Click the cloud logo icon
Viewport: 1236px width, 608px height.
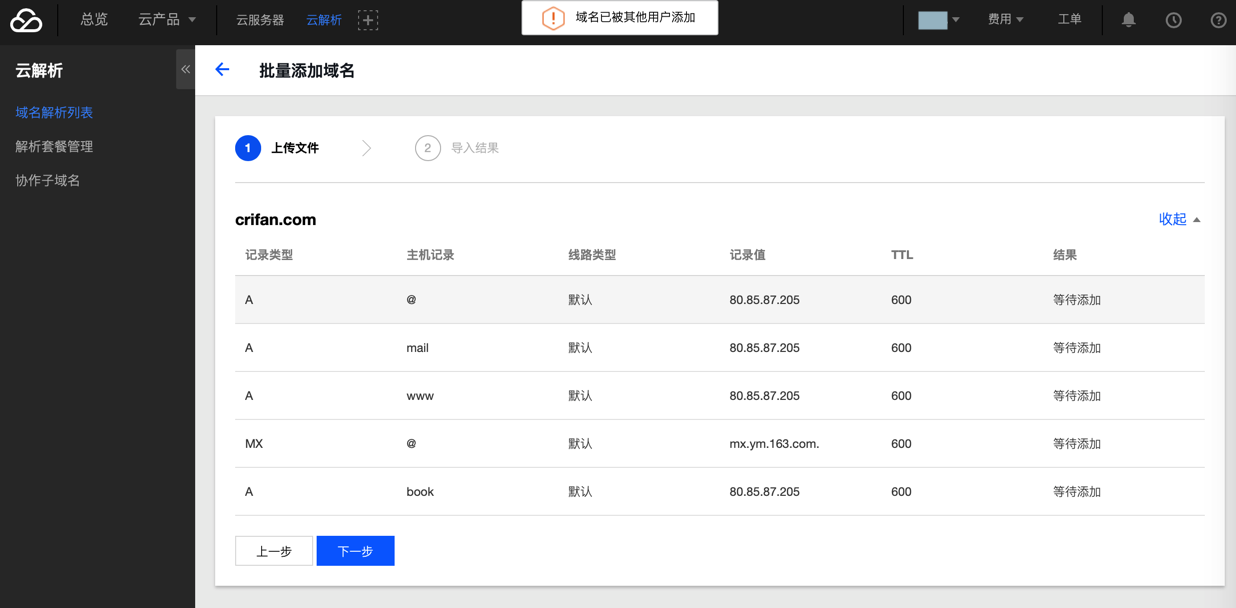(x=26, y=20)
